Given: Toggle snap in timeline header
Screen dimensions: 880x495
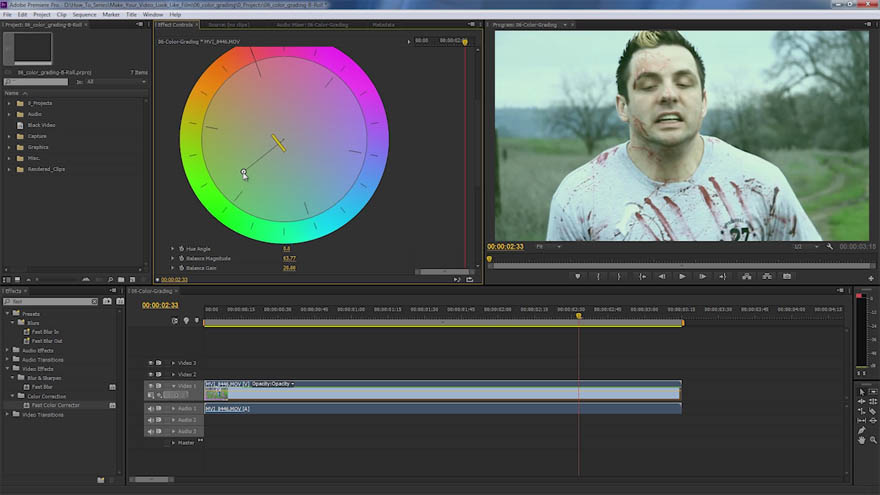Looking at the screenshot, I should point(175,320).
